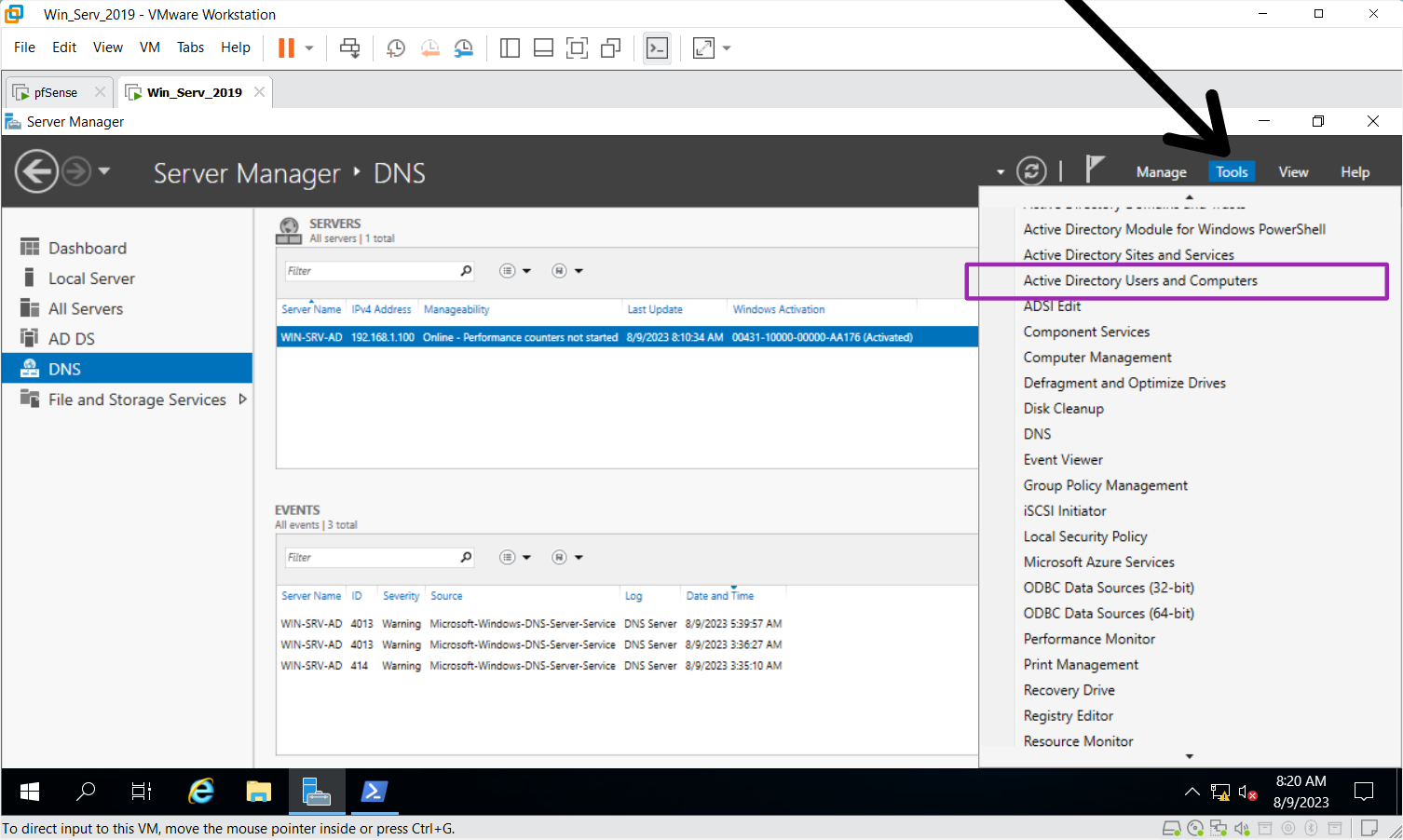Image resolution: width=1403 pixels, height=840 pixels.
Task: Pause the virtual machine in VMware toolbar
Action: [286, 47]
